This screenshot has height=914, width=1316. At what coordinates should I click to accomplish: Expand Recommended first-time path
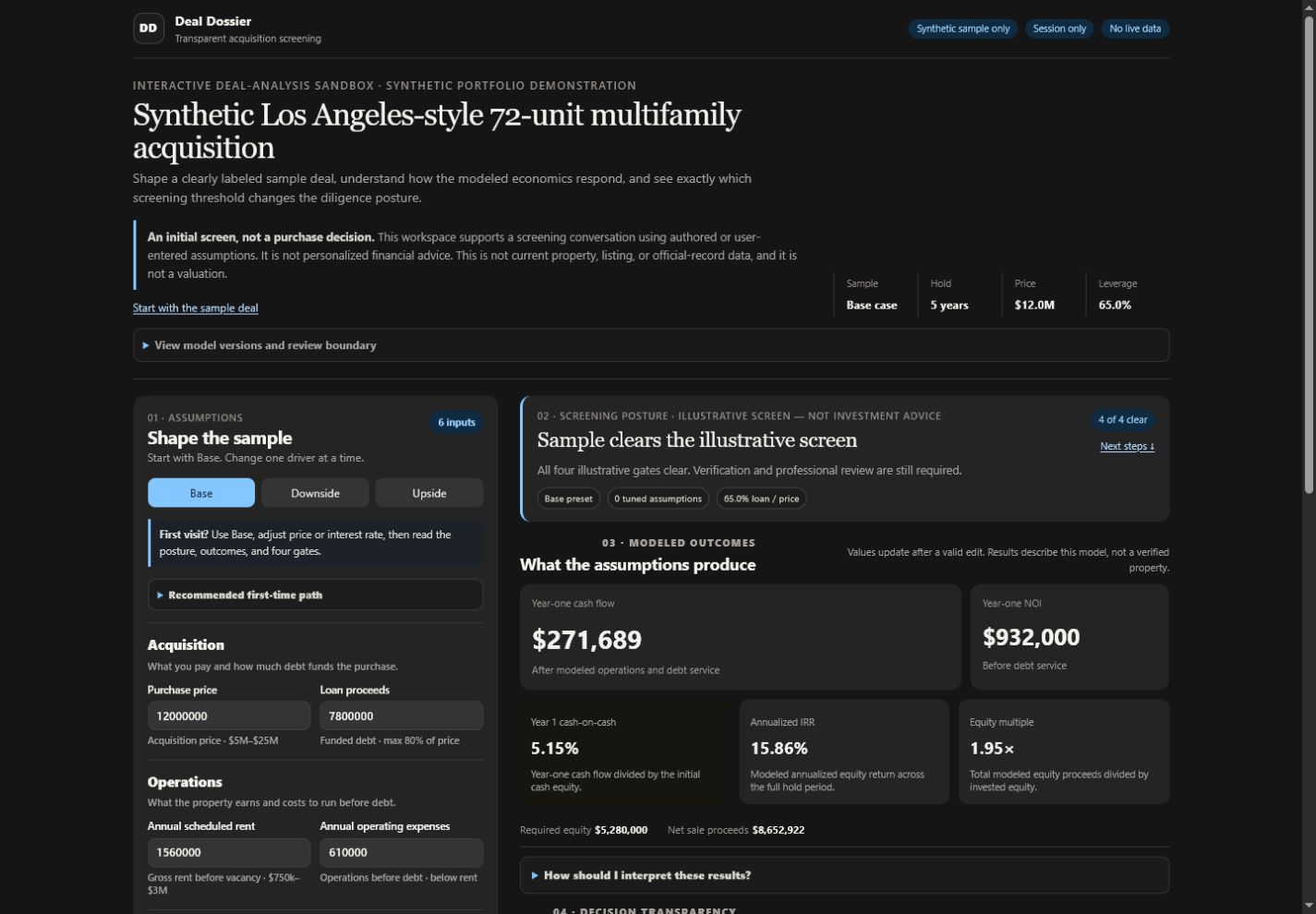(315, 595)
